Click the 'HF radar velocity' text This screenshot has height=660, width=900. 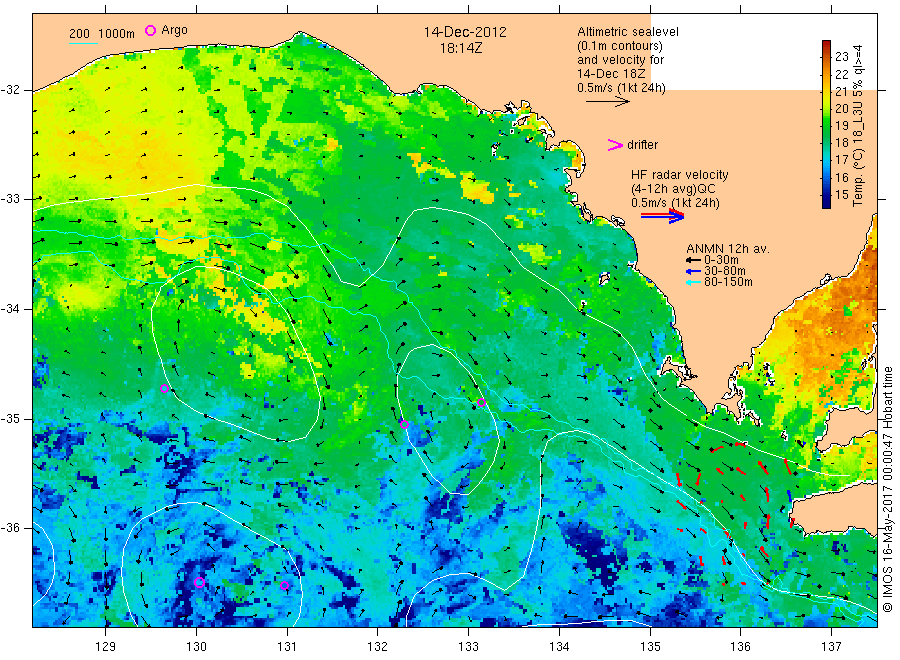point(680,174)
